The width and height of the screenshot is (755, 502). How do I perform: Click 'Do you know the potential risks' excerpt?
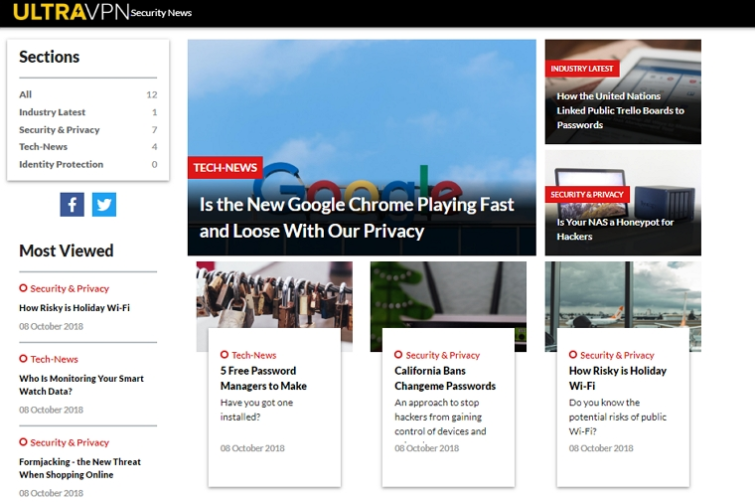[x=618, y=417]
